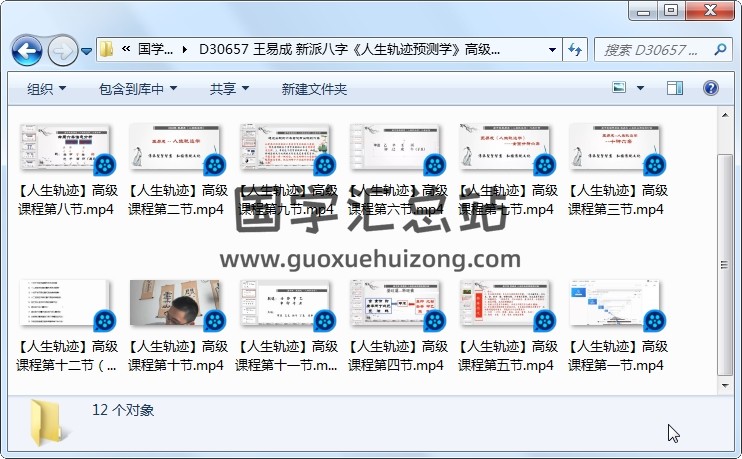Click folder icon in the address bar
The width and height of the screenshot is (742, 459).
tap(107, 49)
